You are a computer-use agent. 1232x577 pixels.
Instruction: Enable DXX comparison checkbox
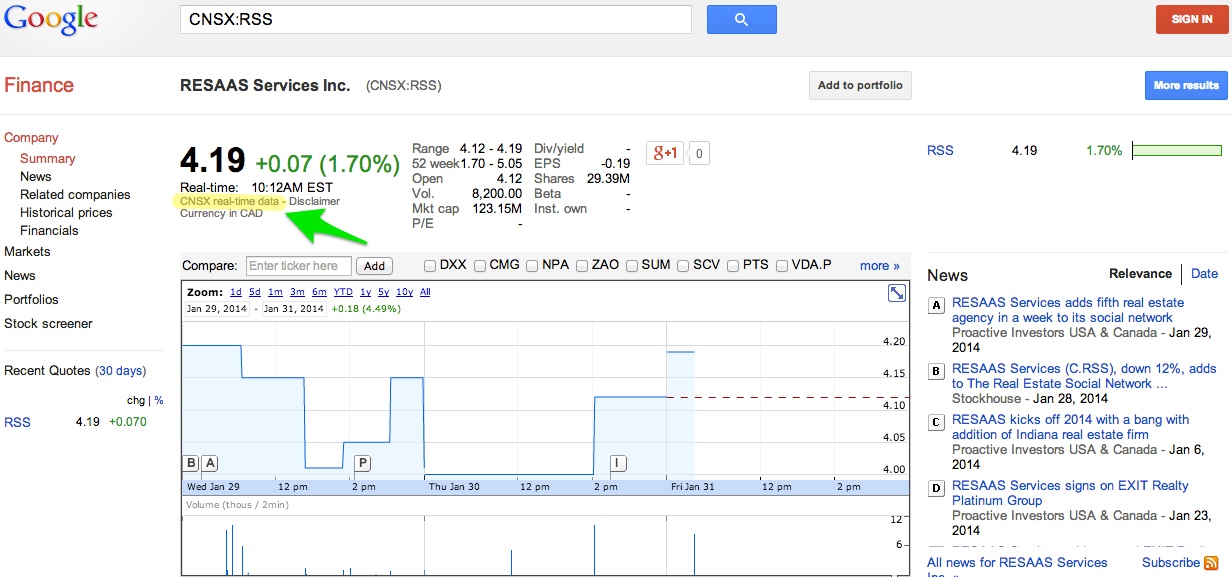430,266
